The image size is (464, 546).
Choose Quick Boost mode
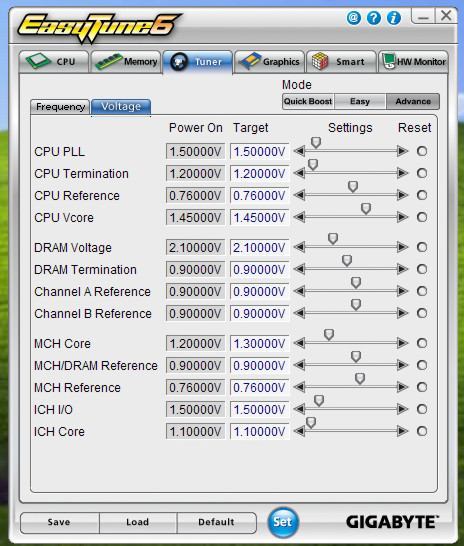[308, 101]
